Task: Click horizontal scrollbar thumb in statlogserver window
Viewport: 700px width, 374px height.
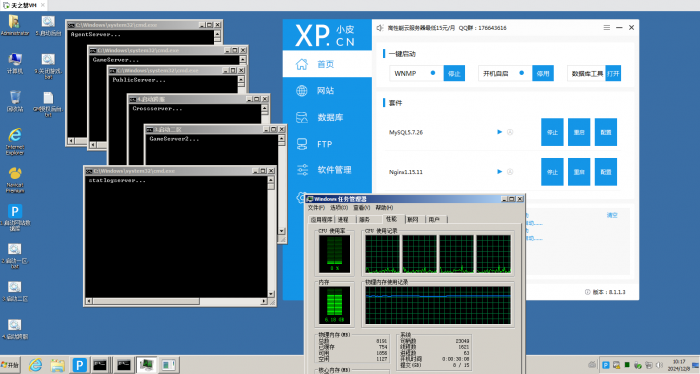Action: [146, 301]
